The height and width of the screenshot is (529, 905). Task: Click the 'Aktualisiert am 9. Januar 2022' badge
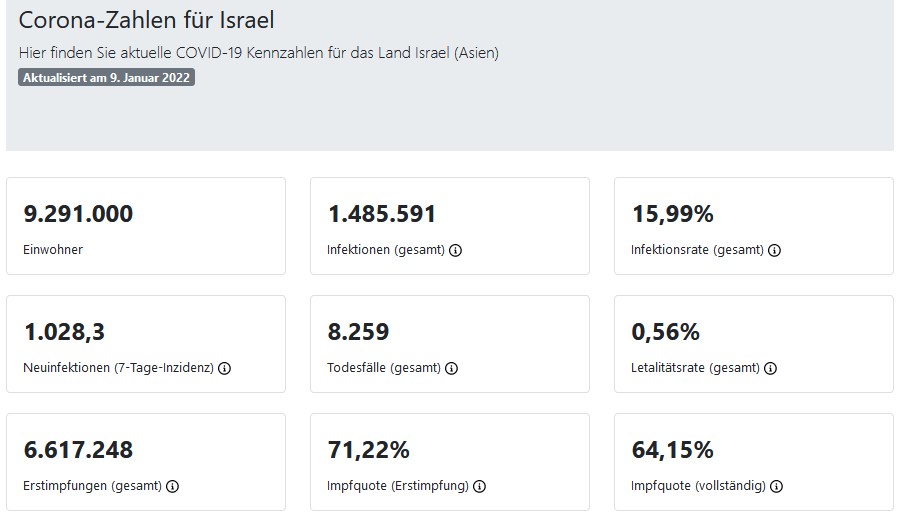106,78
